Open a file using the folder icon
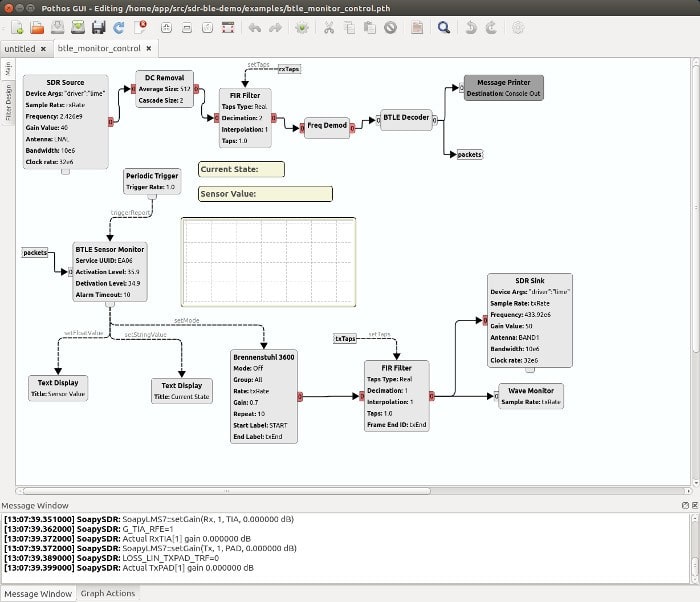The image size is (700, 602). click(38, 28)
